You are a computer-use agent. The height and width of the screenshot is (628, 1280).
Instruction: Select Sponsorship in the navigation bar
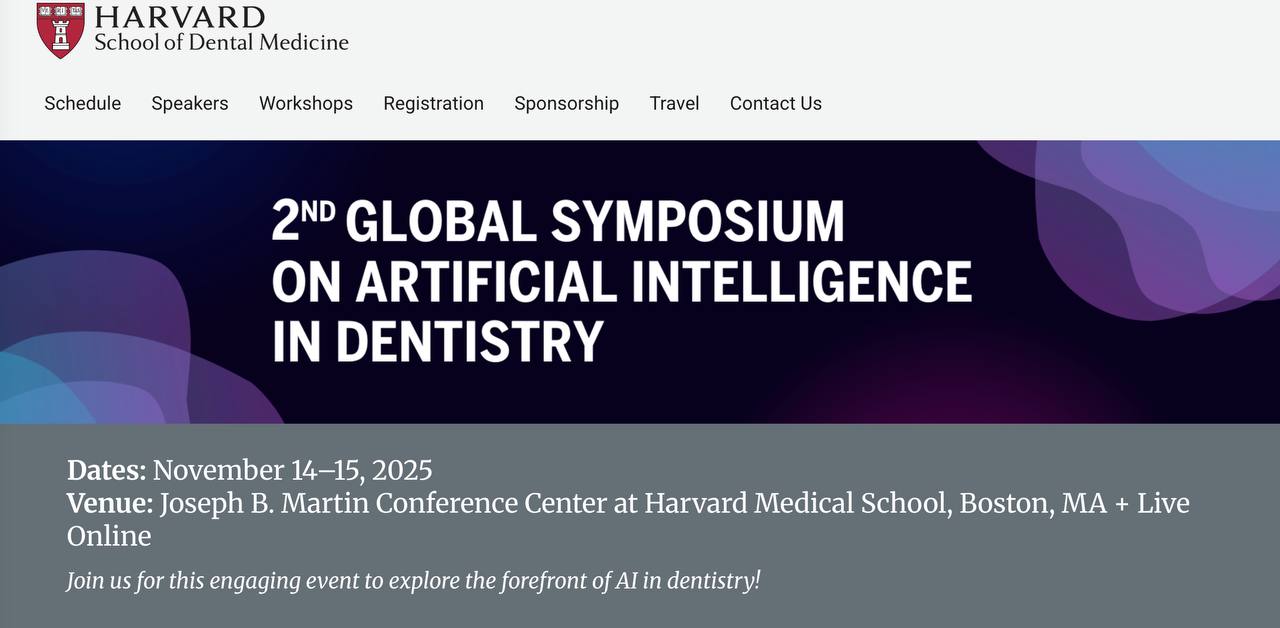tap(566, 103)
